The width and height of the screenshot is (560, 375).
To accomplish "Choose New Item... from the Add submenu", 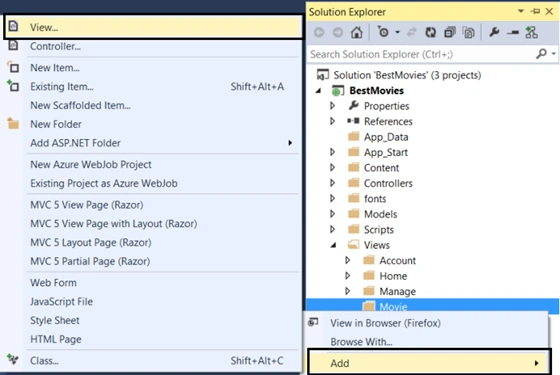I will click(x=153, y=68).
